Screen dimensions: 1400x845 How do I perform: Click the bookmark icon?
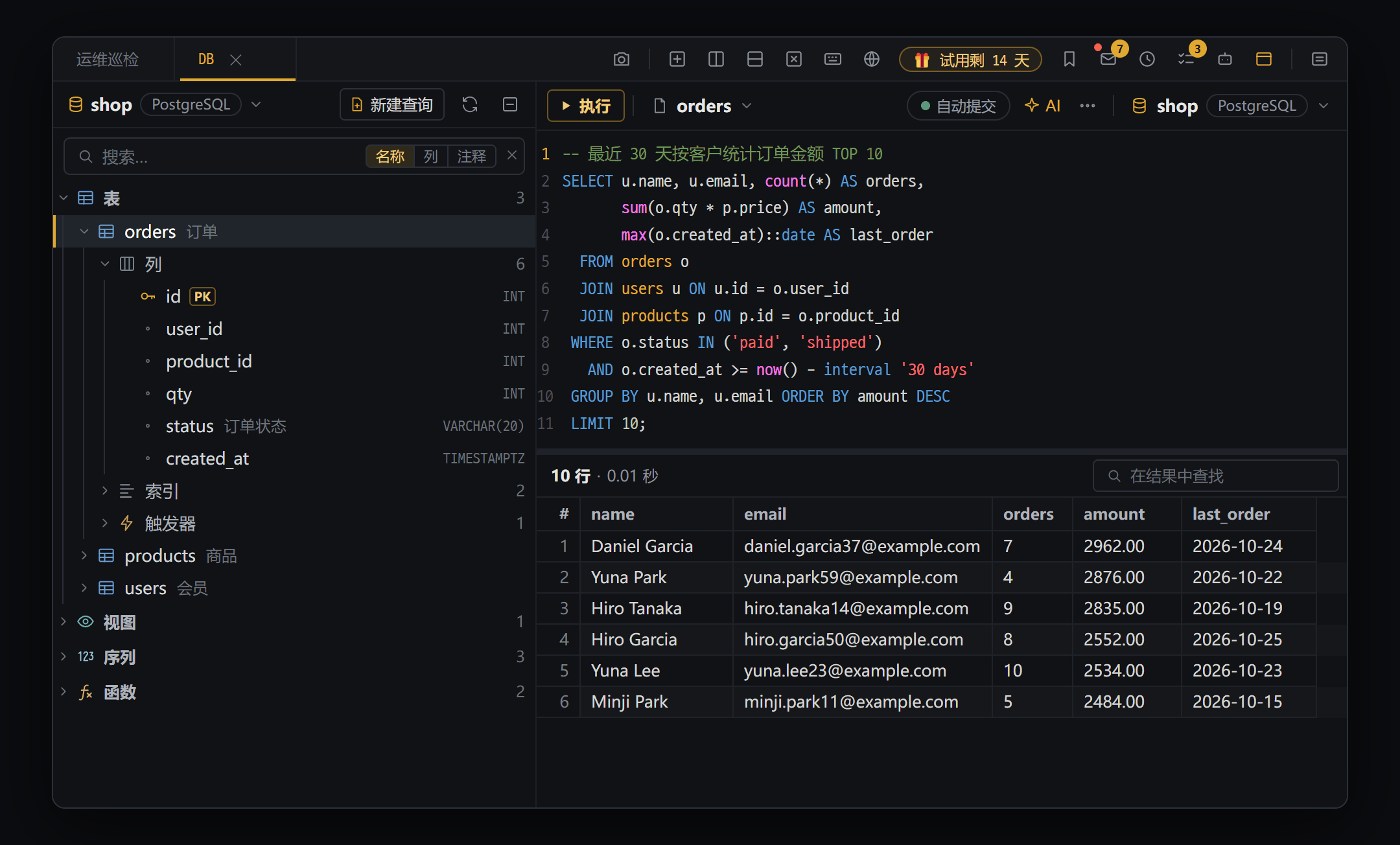click(x=1069, y=60)
